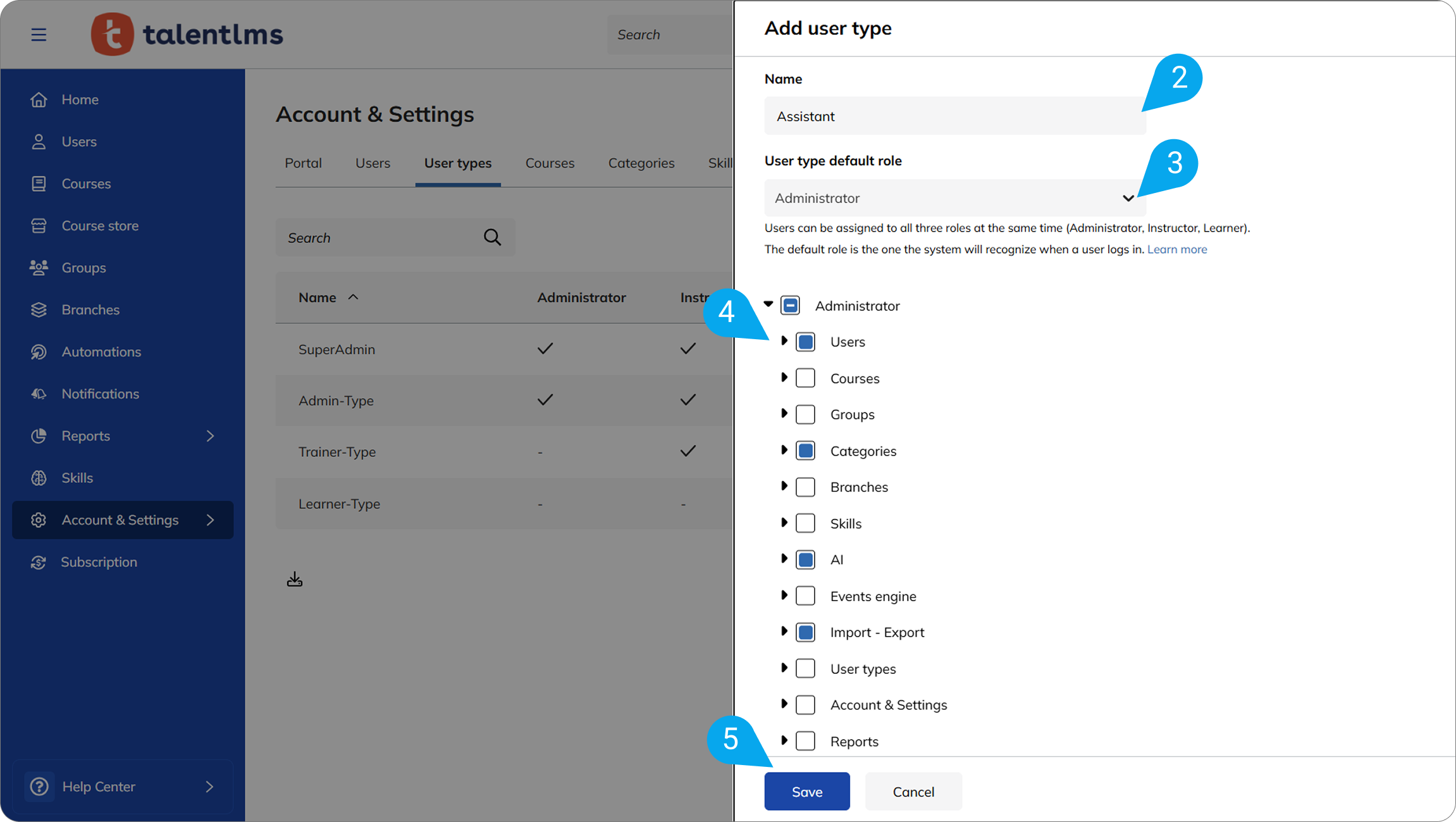Open the Help Center icon
Viewport: 1456px width, 822px height.
pos(39,787)
